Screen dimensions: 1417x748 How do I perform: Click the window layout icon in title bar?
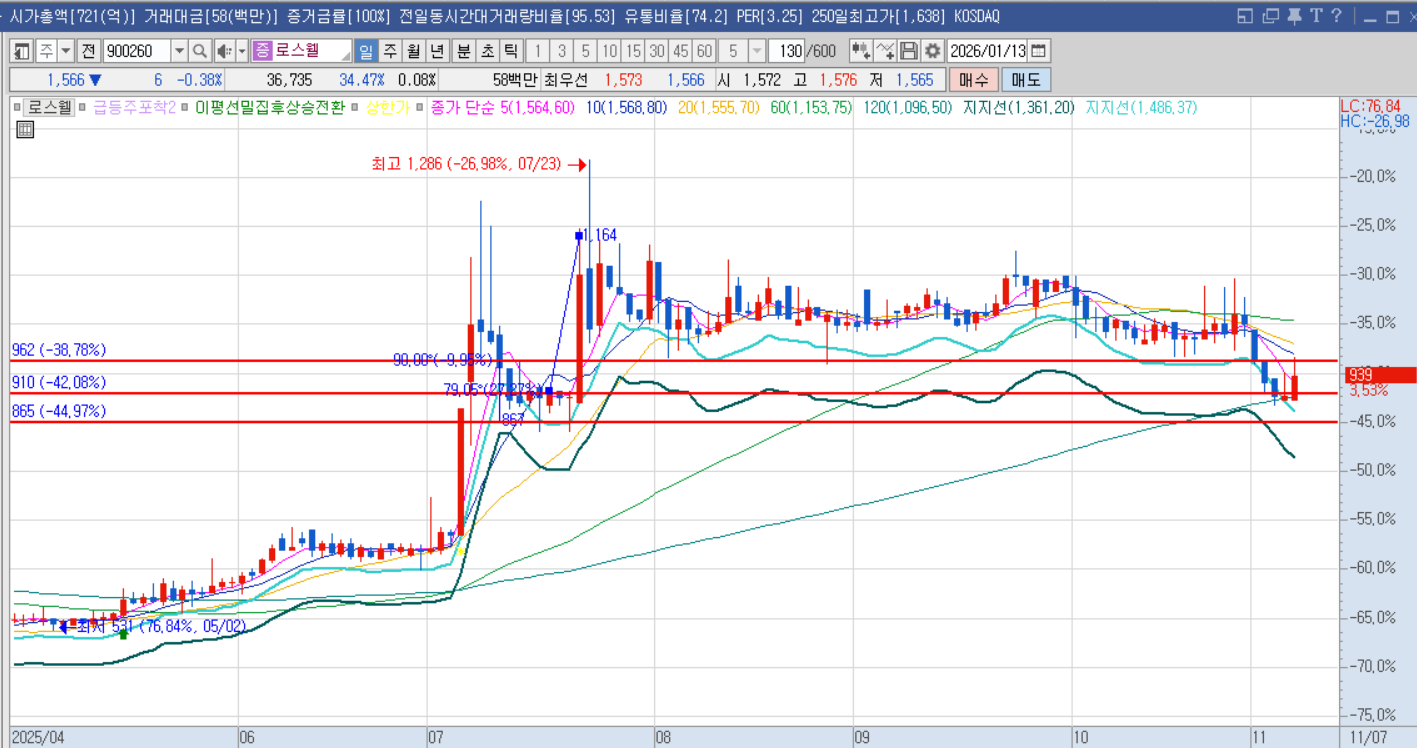pos(1245,16)
